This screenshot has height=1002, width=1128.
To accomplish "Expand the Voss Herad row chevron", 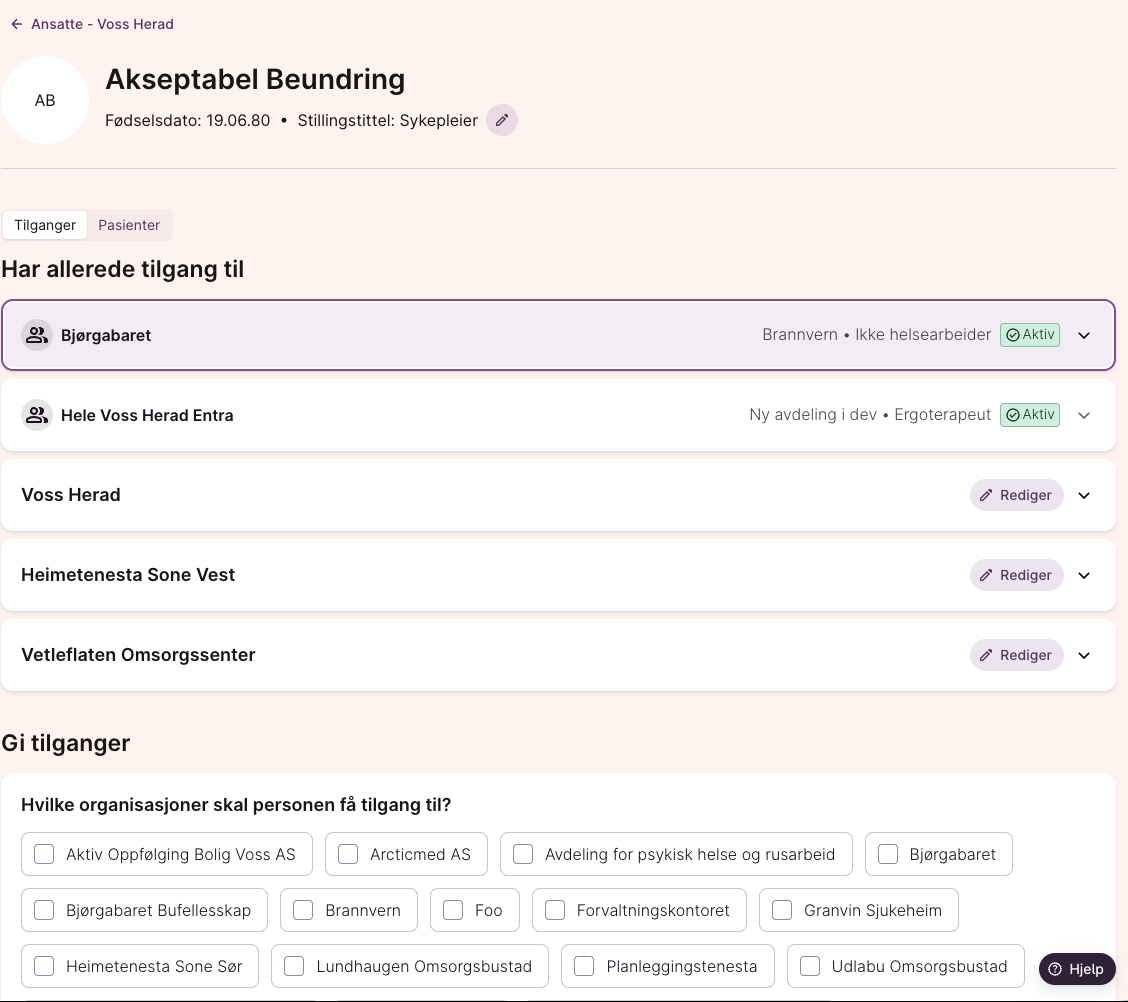I will click(1084, 496).
